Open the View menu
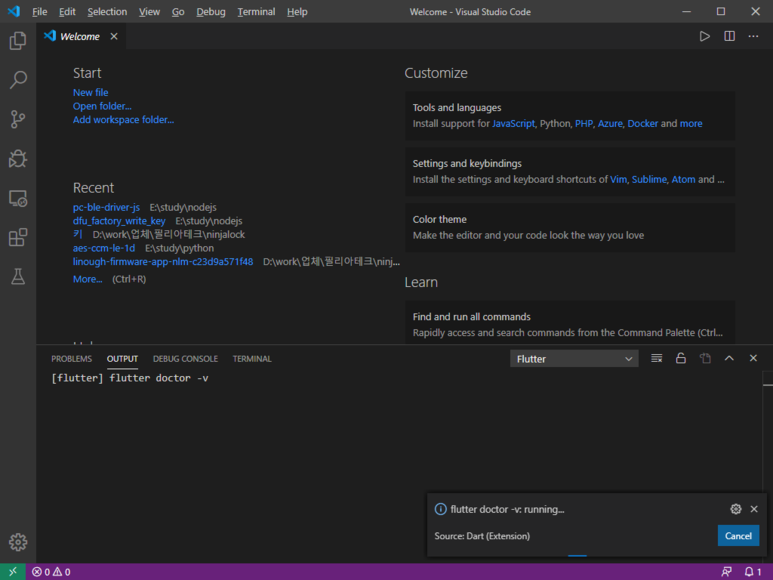Screen dimensions: 773x580 149,12
